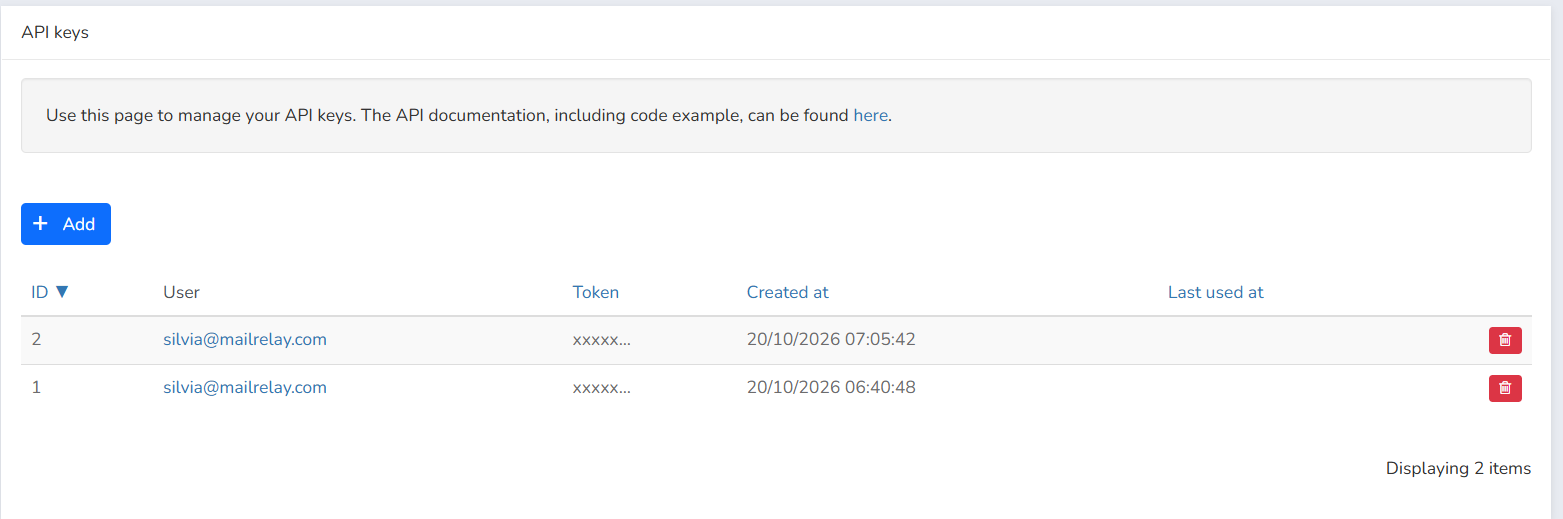Click the 'API keys' page heading
Viewport: 1563px width, 519px height.
point(55,32)
